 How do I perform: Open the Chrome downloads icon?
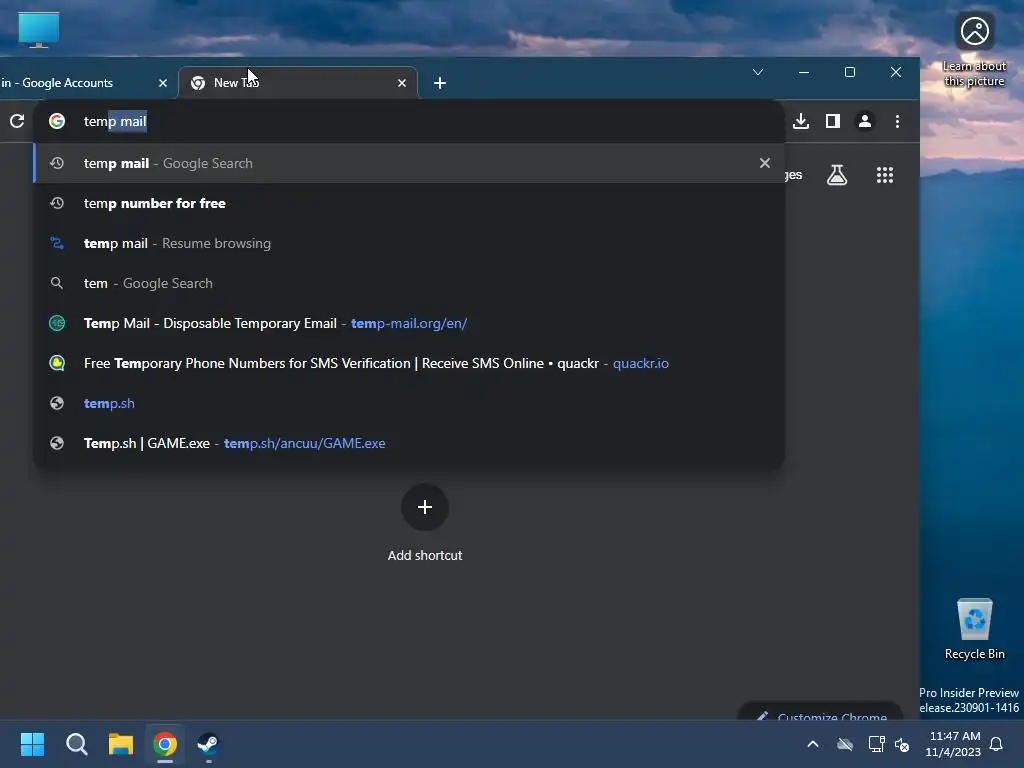coord(801,121)
